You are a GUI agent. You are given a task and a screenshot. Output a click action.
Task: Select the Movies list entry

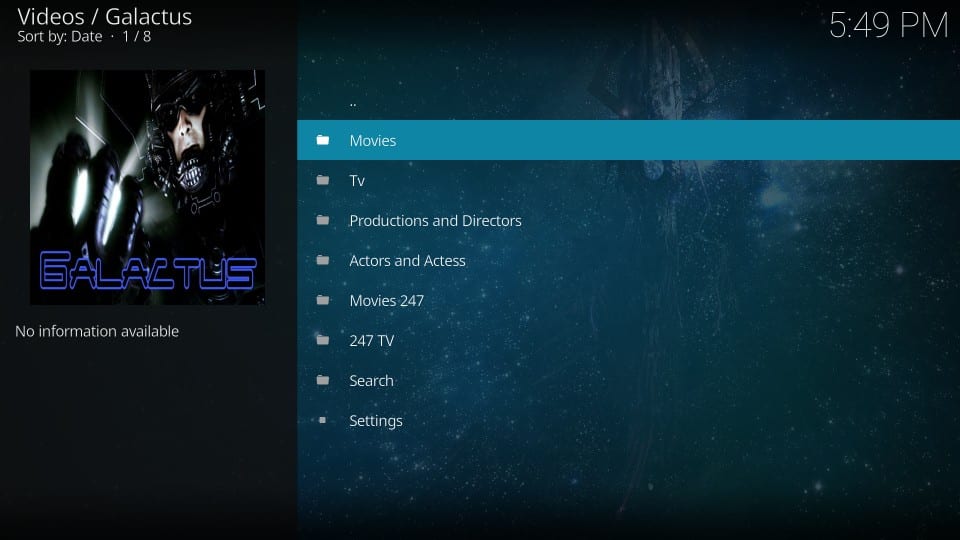point(628,140)
